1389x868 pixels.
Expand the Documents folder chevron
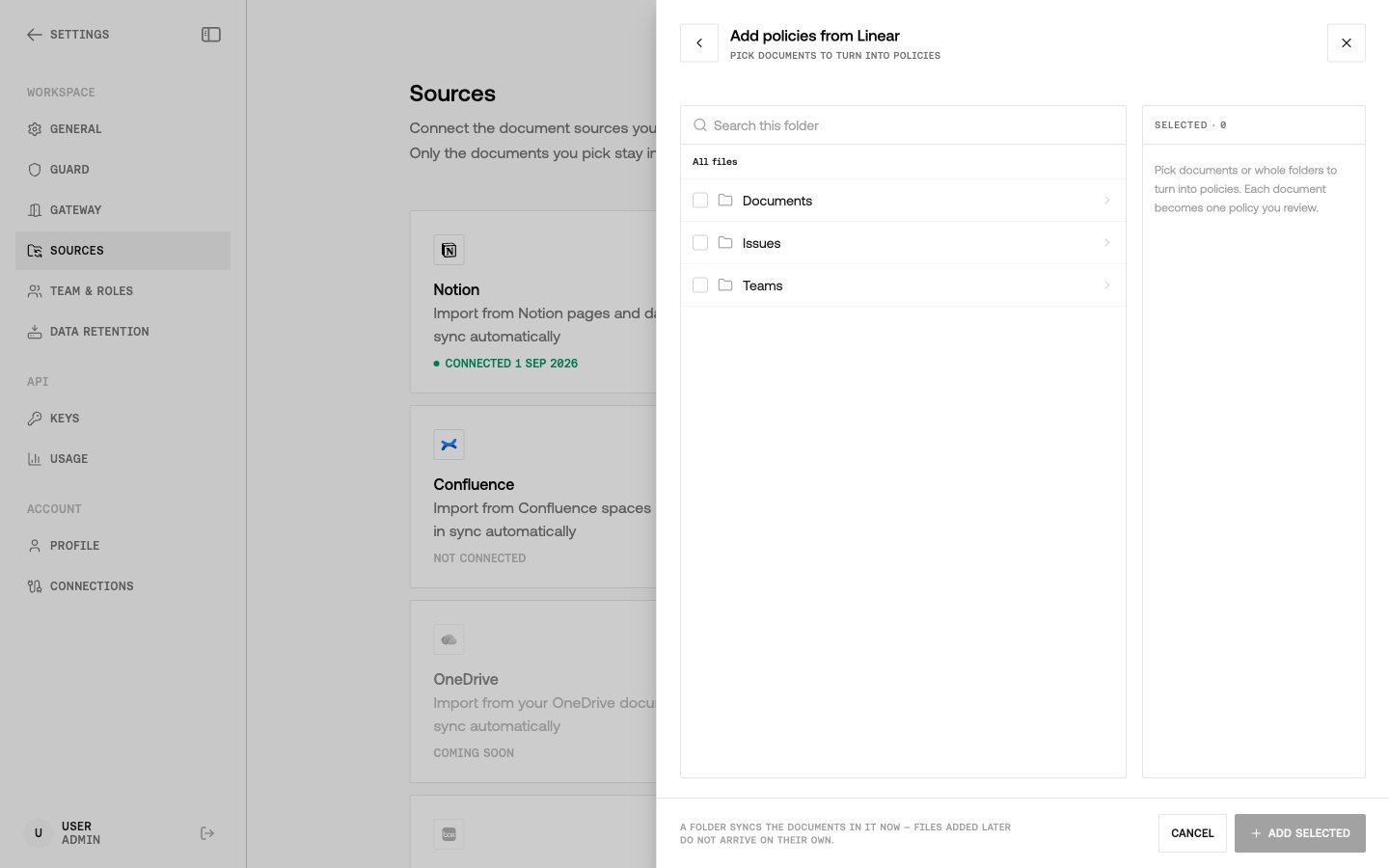pyautogui.click(x=1107, y=201)
